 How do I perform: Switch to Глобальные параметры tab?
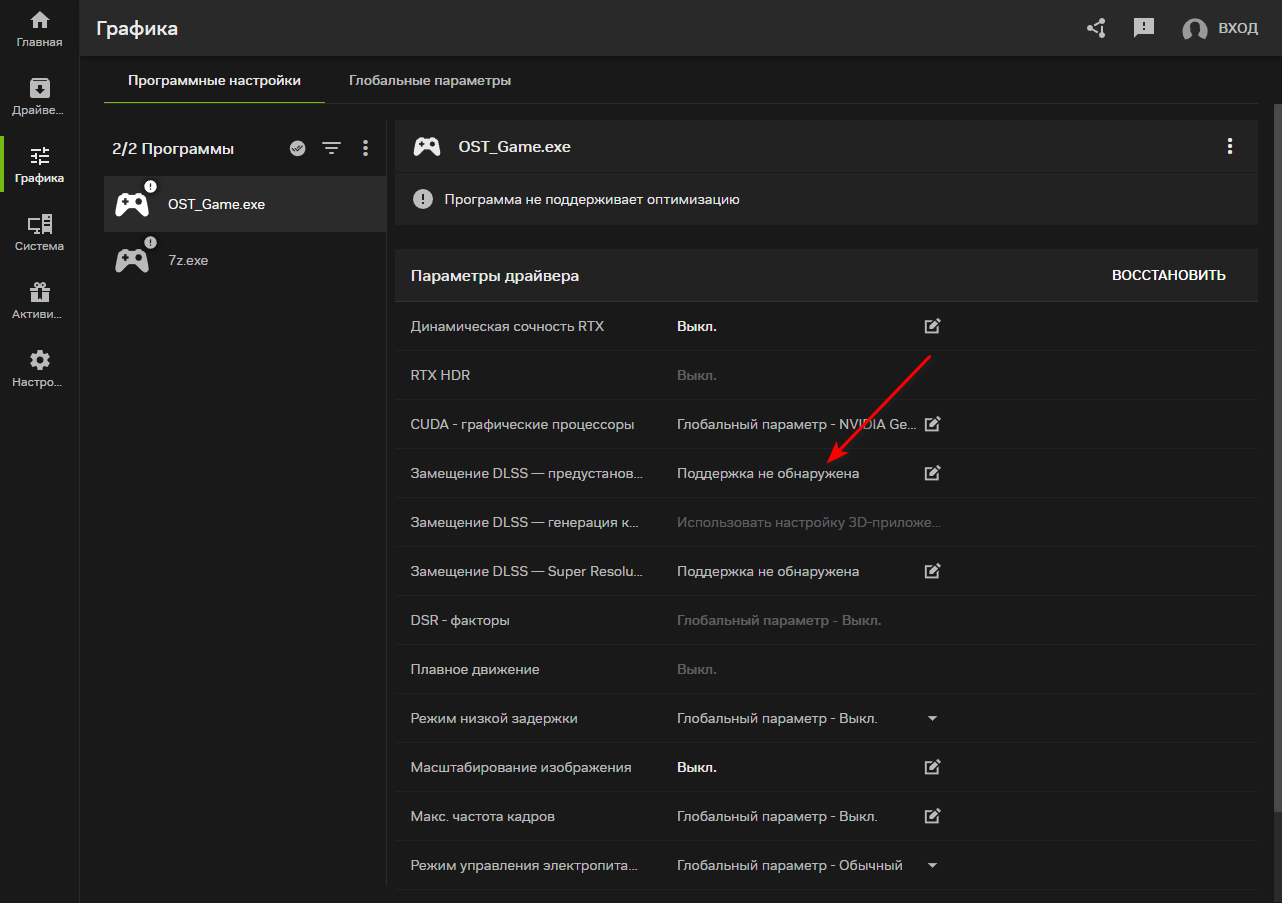click(430, 80)
